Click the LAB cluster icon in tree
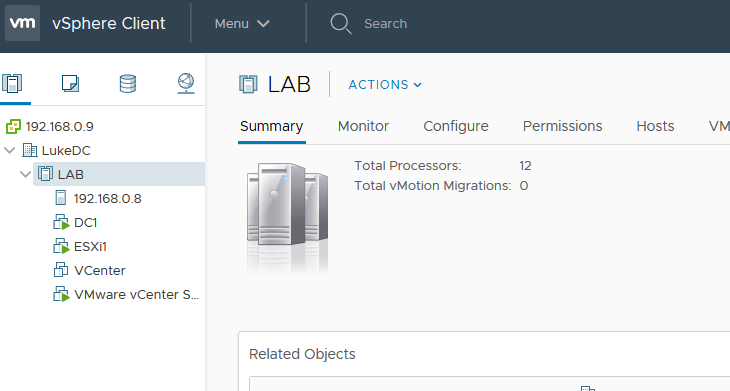 coord(45,174)
